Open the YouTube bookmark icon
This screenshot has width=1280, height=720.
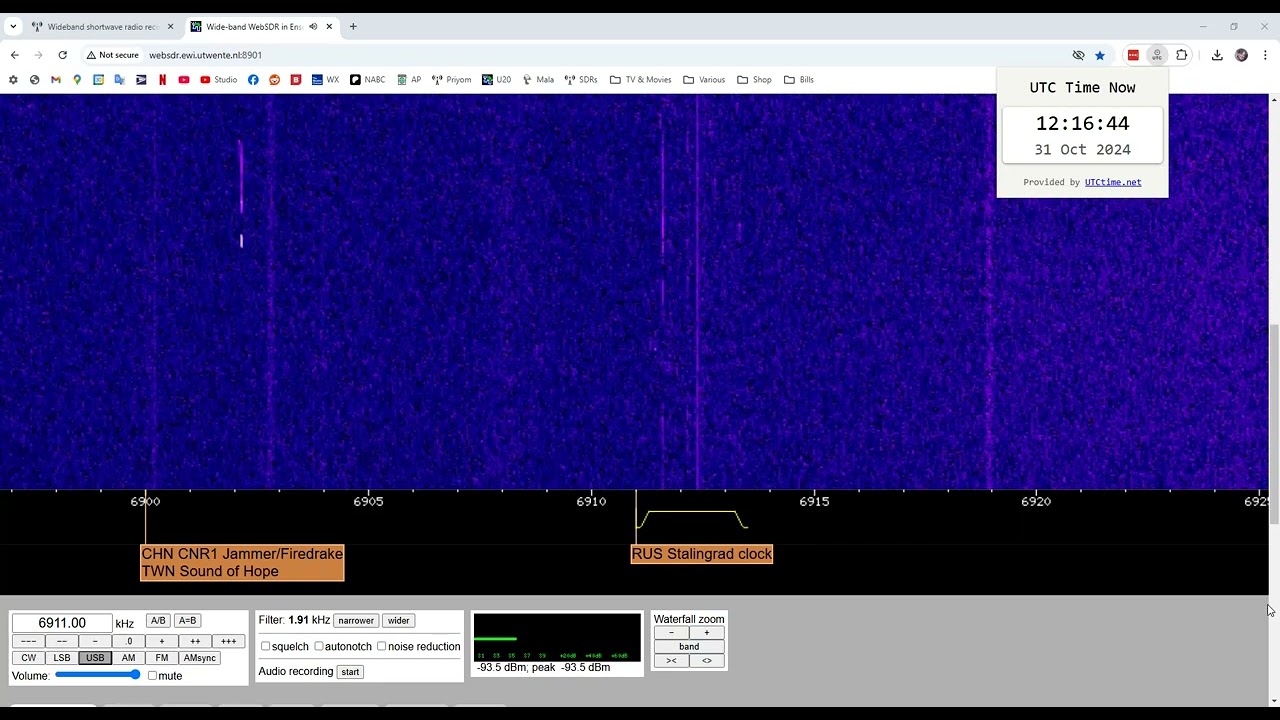click(184, 80)
